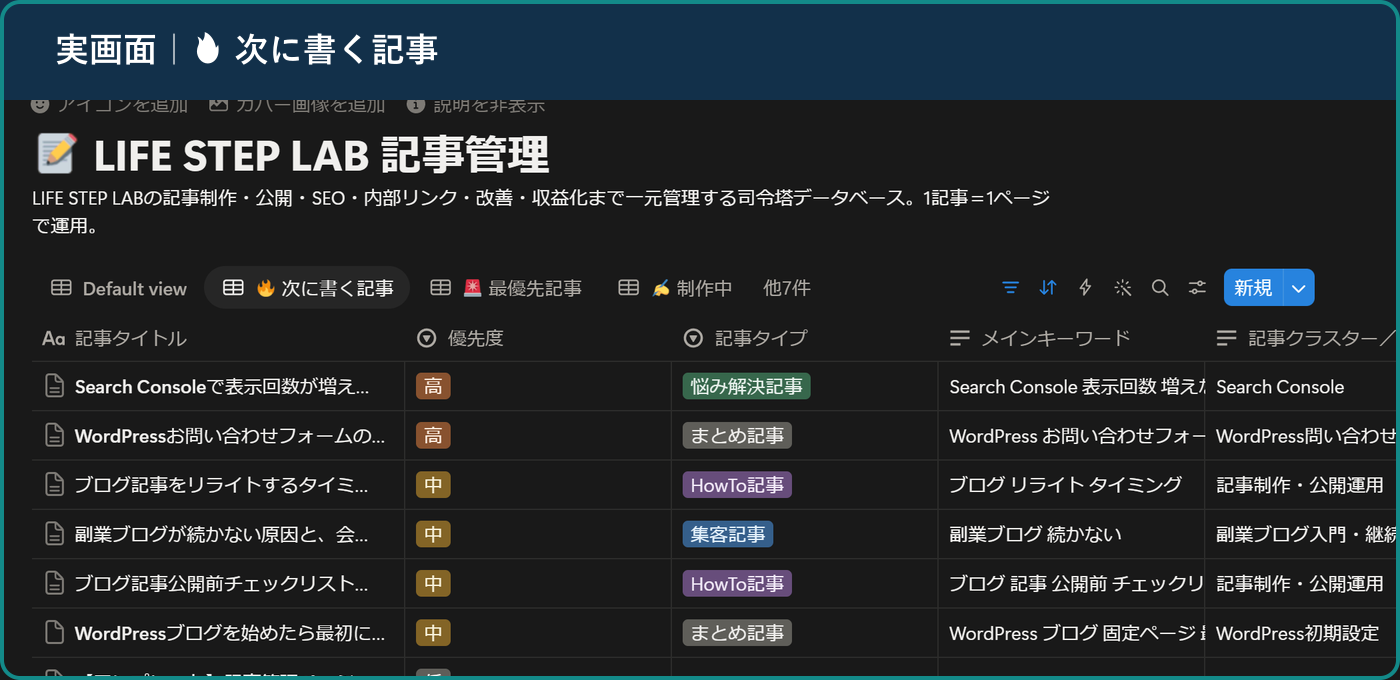Open the メインキーワード column header
The image size is (1400, 680).
click(x=1039, y=338)
